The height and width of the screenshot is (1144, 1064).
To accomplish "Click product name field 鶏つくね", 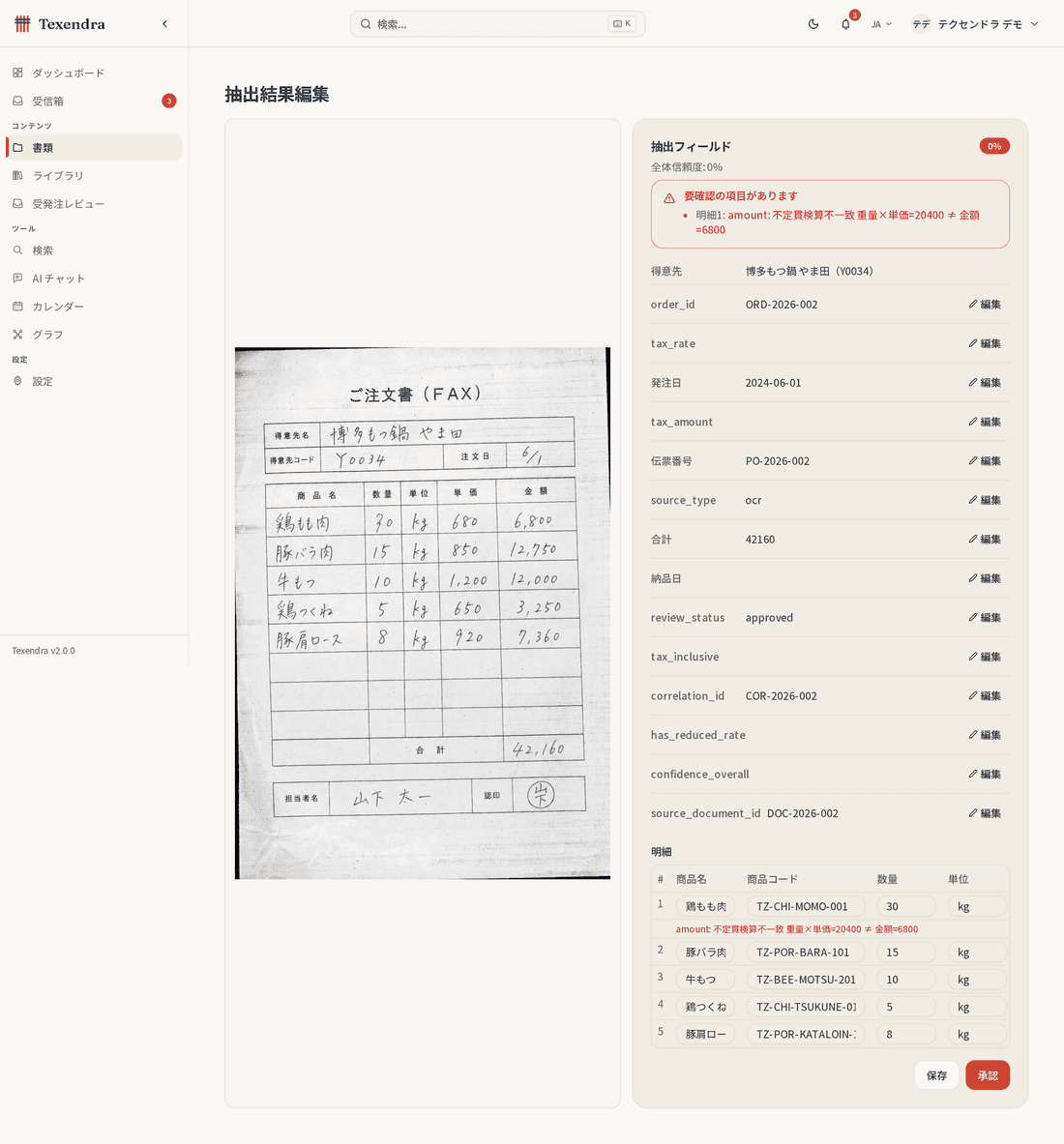I will [x=706, y=1007].
